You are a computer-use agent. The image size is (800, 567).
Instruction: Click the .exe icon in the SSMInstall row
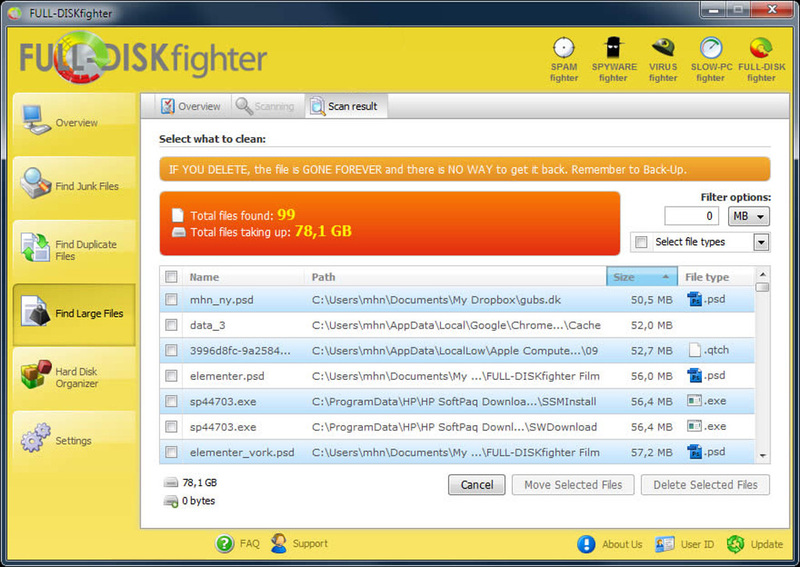coord(694,401)
